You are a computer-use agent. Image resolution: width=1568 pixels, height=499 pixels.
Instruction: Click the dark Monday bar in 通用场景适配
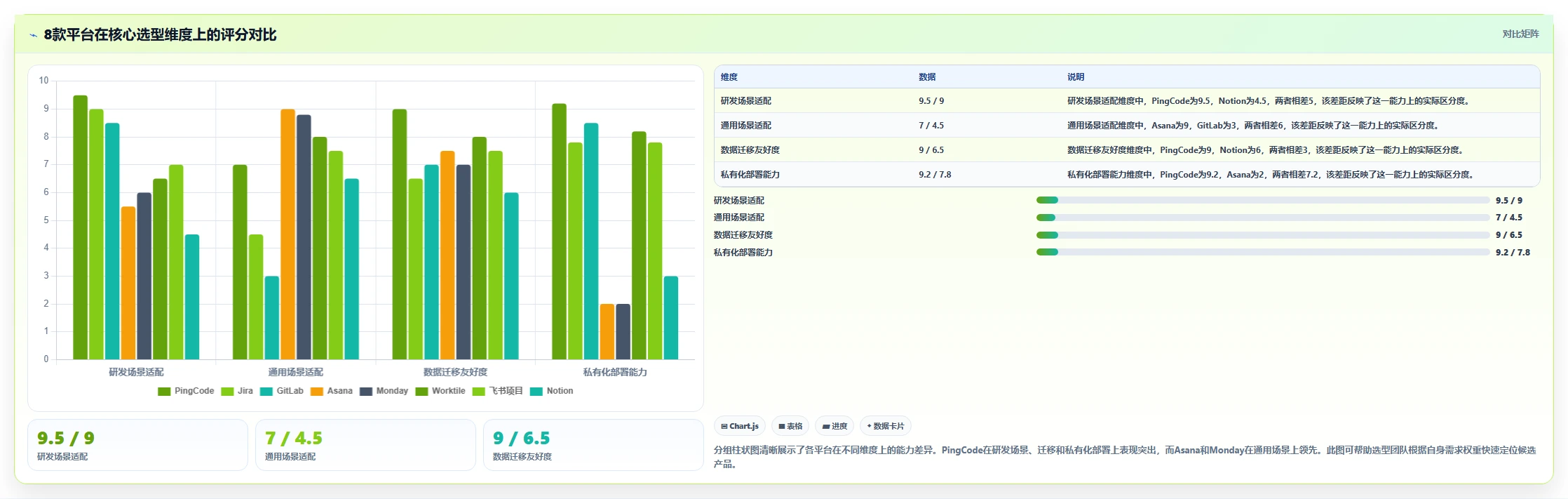(304, 237)
